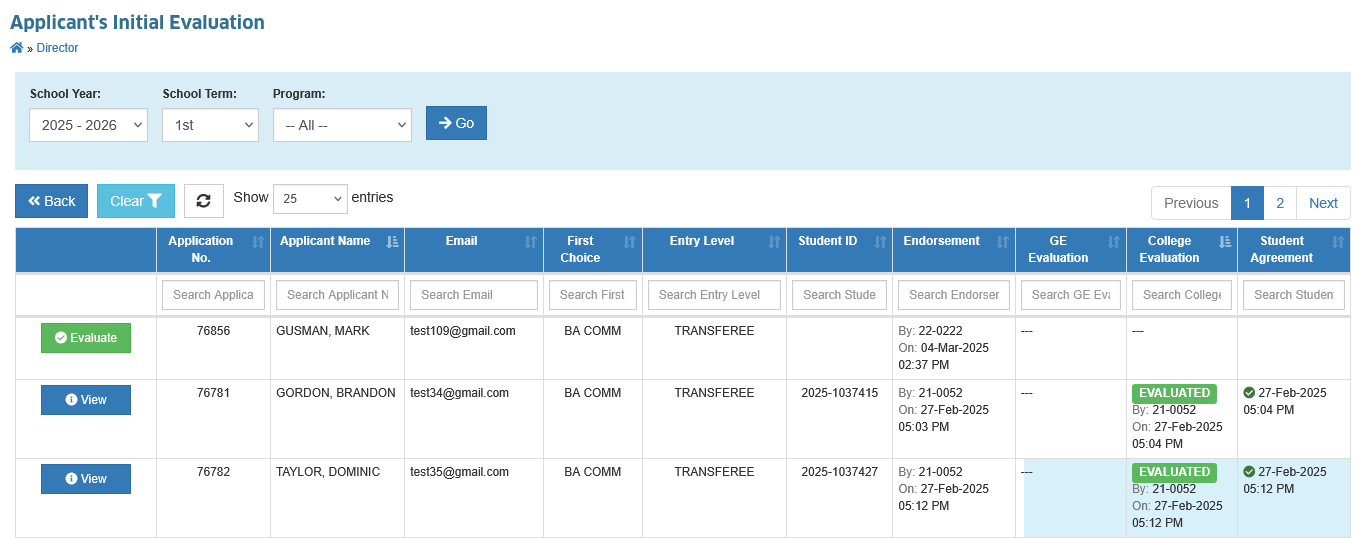Viewport: 1366px width, 538px height.
Task: Select application number 76781
Action: pyautogui.click(x=213, y=393)
